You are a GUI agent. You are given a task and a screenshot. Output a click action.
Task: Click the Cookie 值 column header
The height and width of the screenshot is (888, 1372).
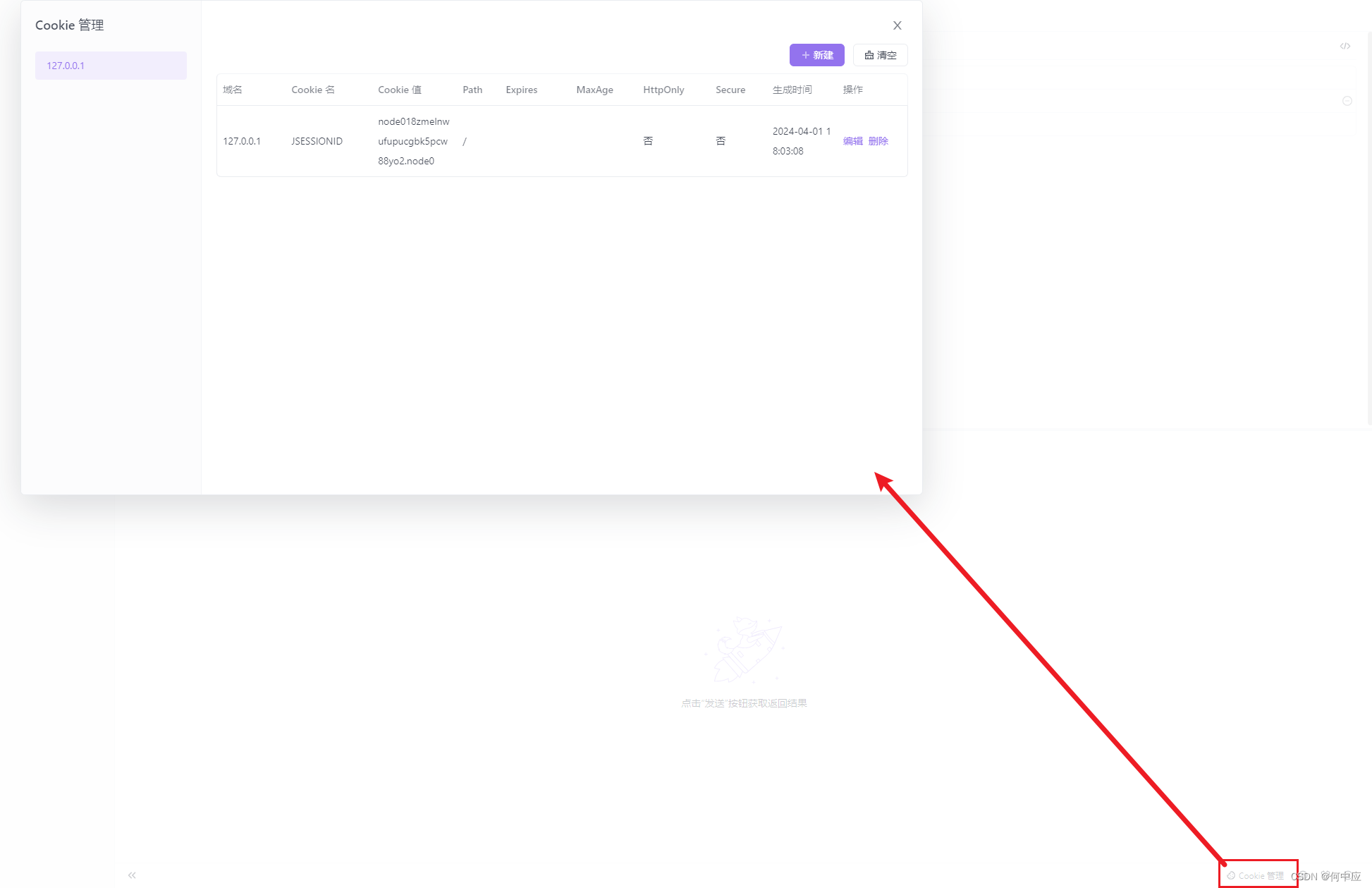click(400, 90)
